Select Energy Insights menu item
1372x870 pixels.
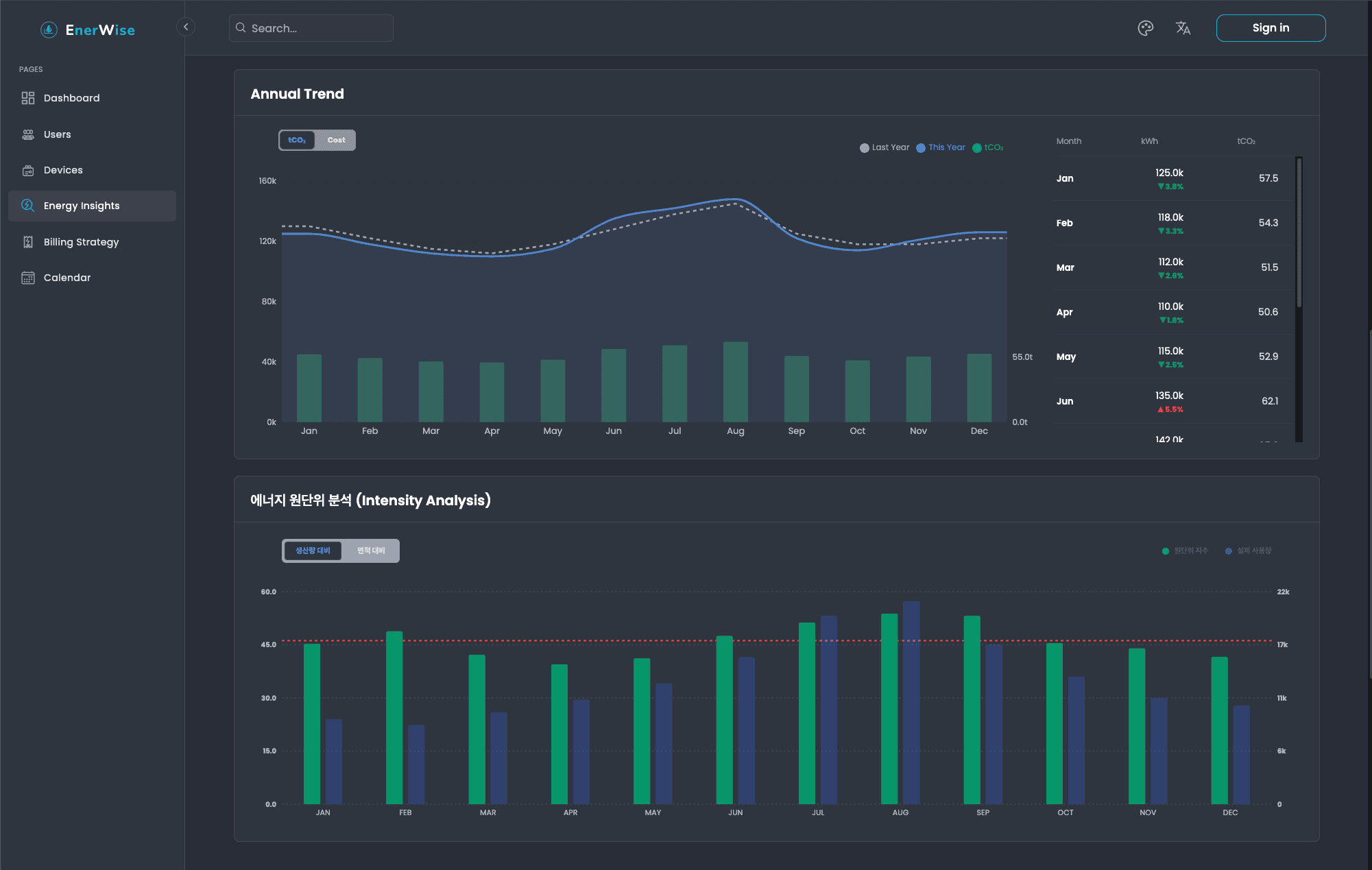pos(82,206)
